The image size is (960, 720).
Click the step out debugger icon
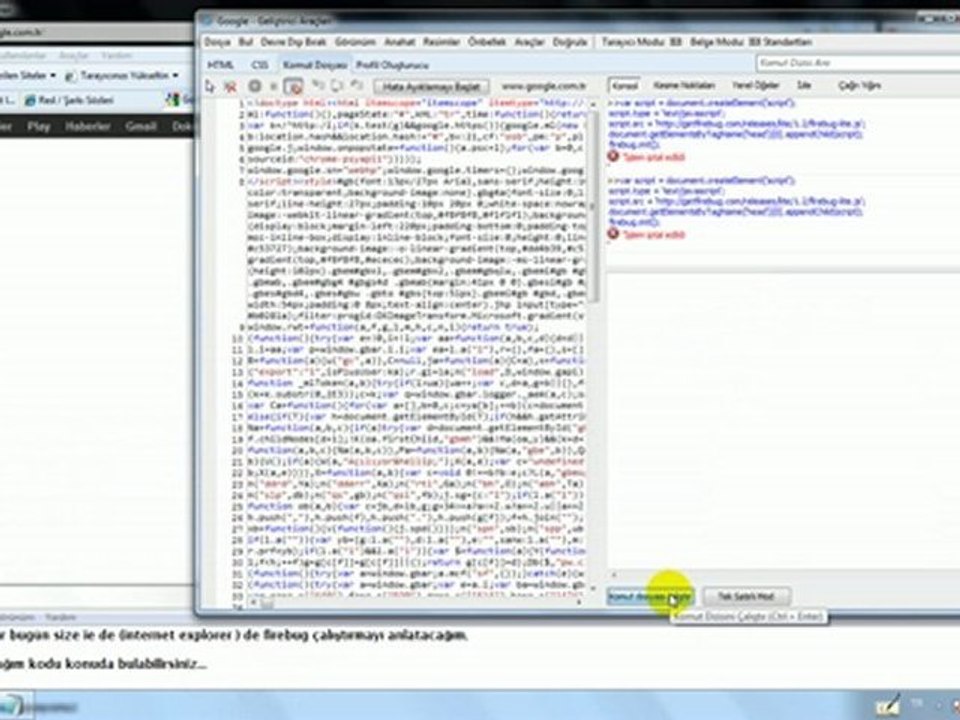click(357, 86)
